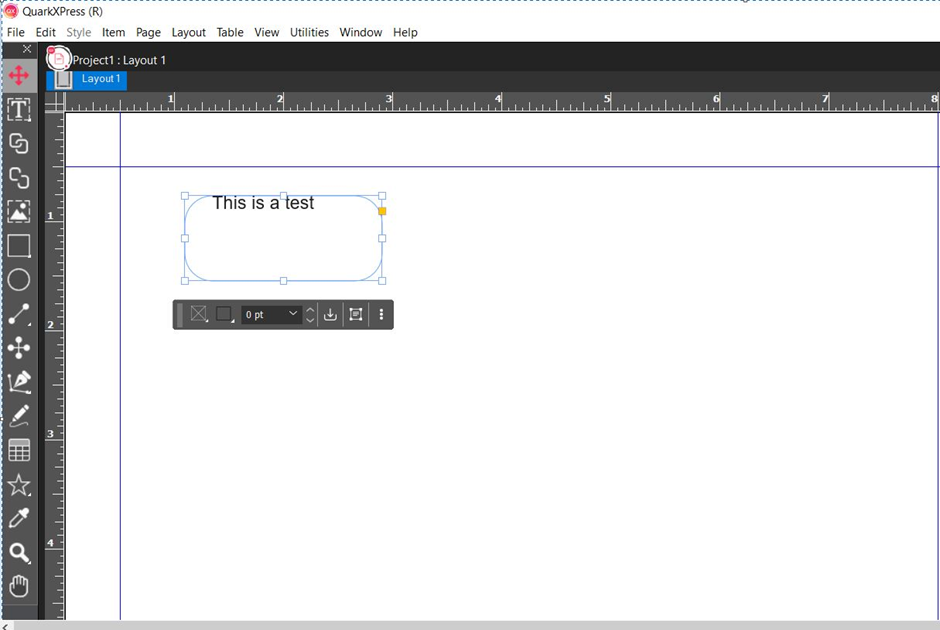
Task: Select the Picture Content tool
Action: 18,211
